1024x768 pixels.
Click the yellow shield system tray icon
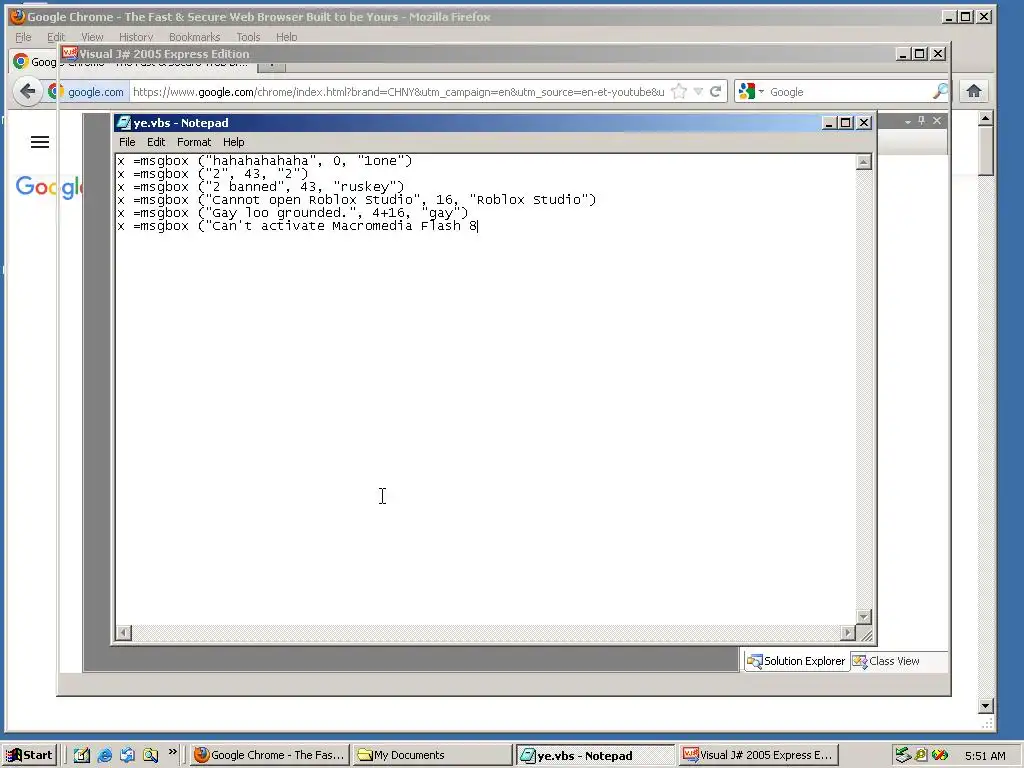(x=921, y=756)
